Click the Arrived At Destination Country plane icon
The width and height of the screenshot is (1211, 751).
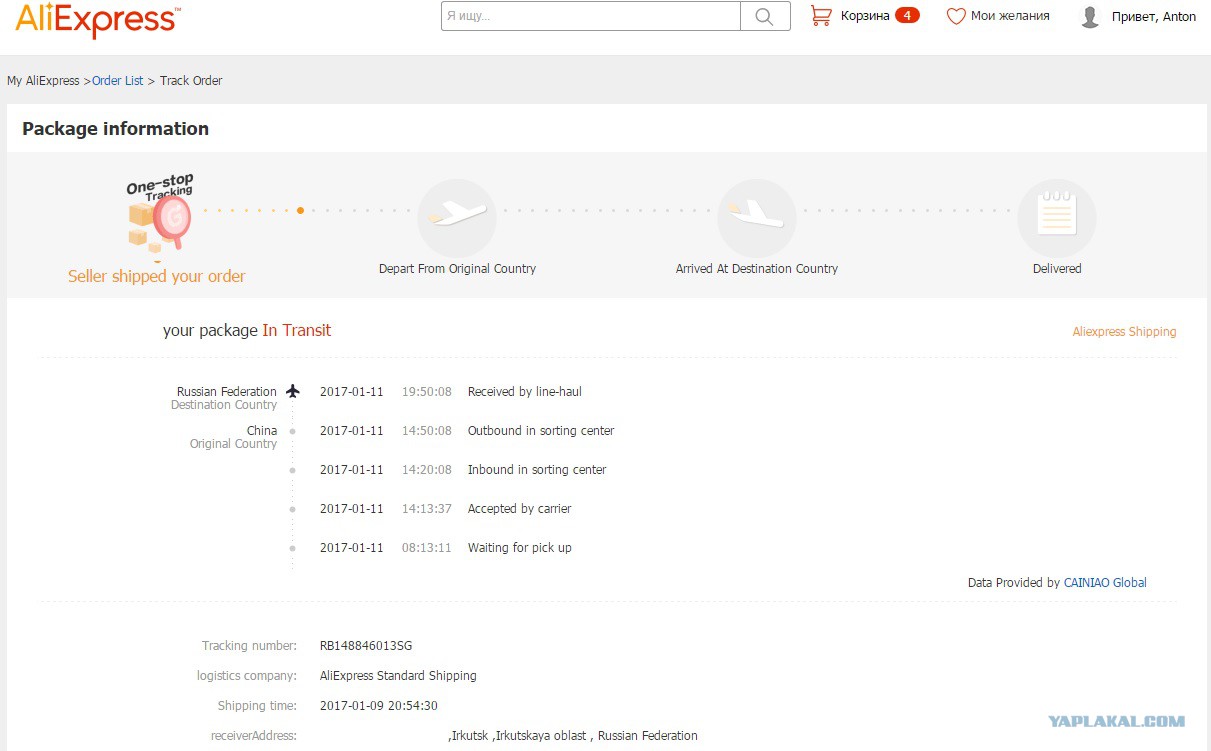tap(756, 217)
